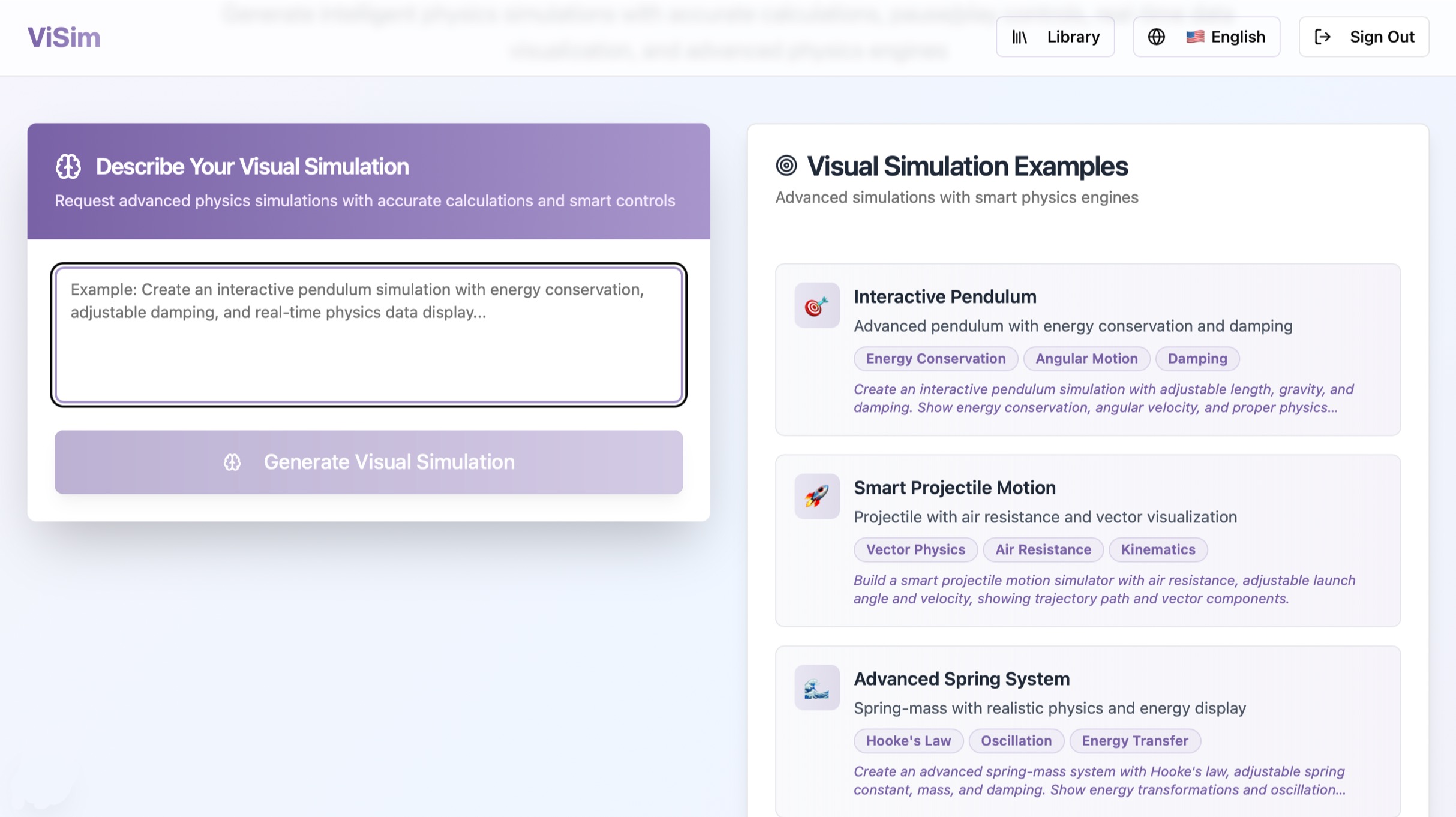
Task: Click the Interactive Pendulum dart icon
Action: (816, 306)
